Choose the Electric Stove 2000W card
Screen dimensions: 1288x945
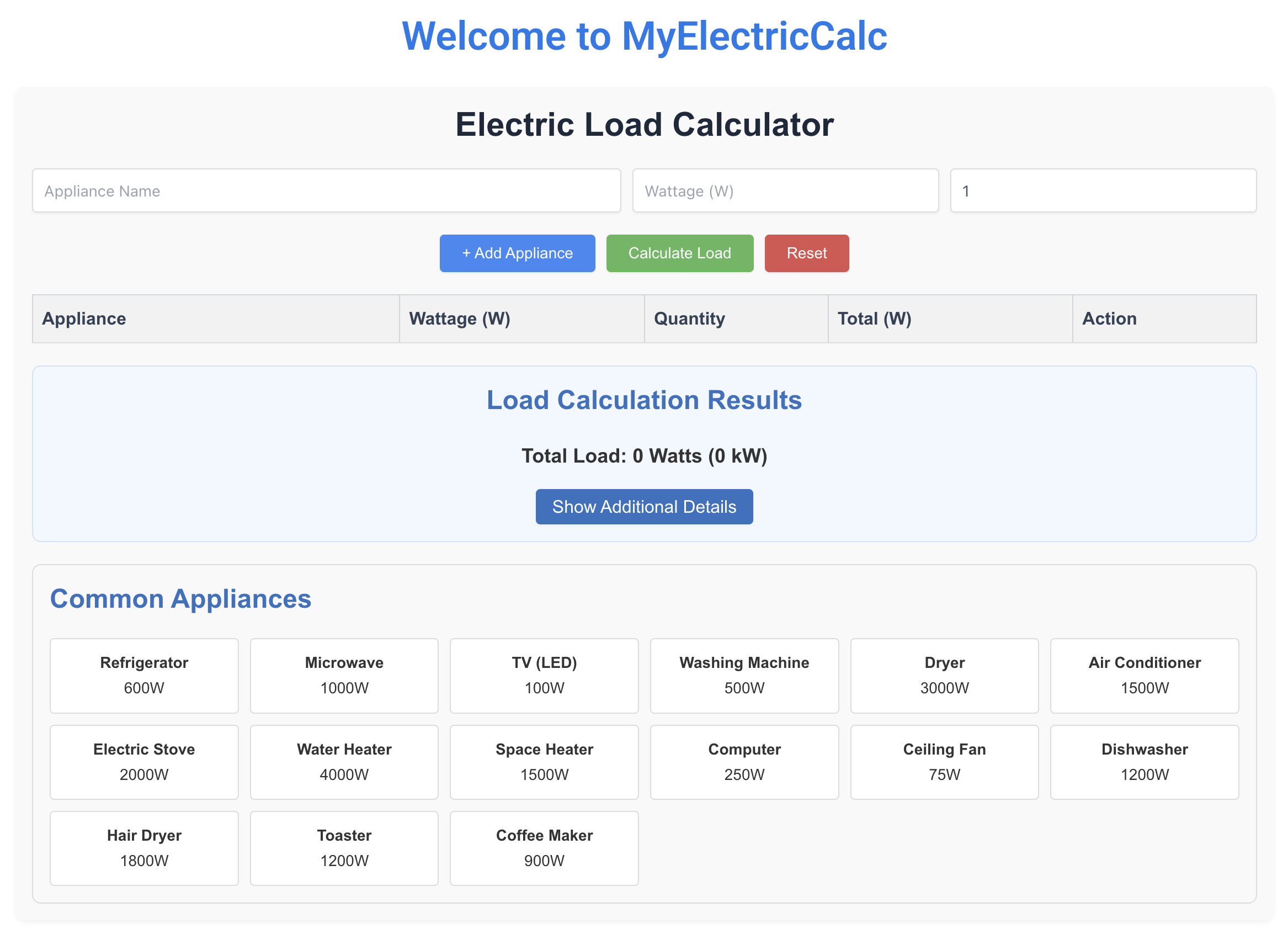144,762
